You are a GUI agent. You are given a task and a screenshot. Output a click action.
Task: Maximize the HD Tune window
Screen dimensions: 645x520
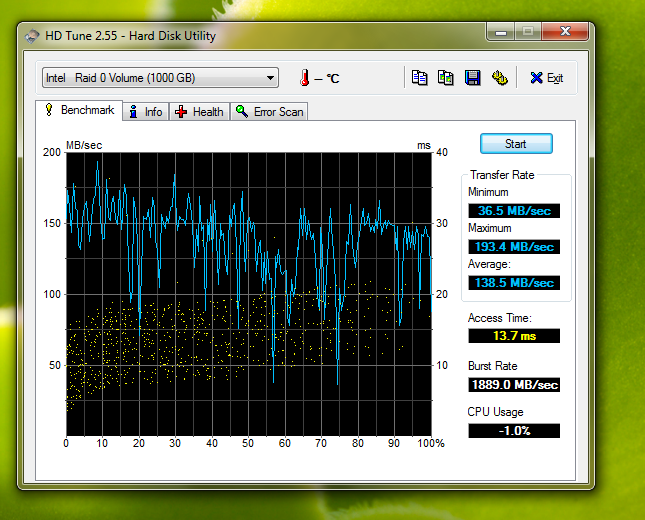coord(528,33)
